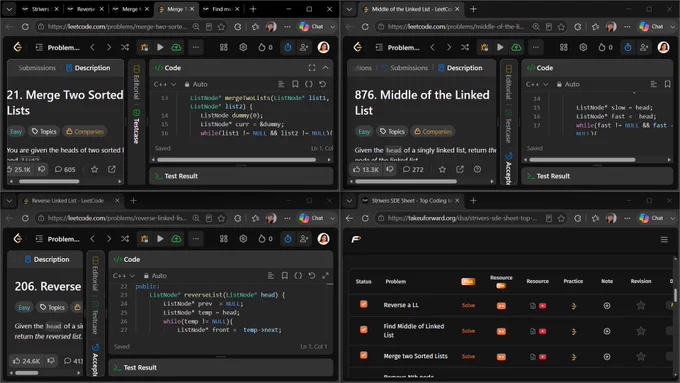Switch to Reverse browser tab in top-left window
The width and height of the screenshot is (680, 383).
tap(85, 9)
